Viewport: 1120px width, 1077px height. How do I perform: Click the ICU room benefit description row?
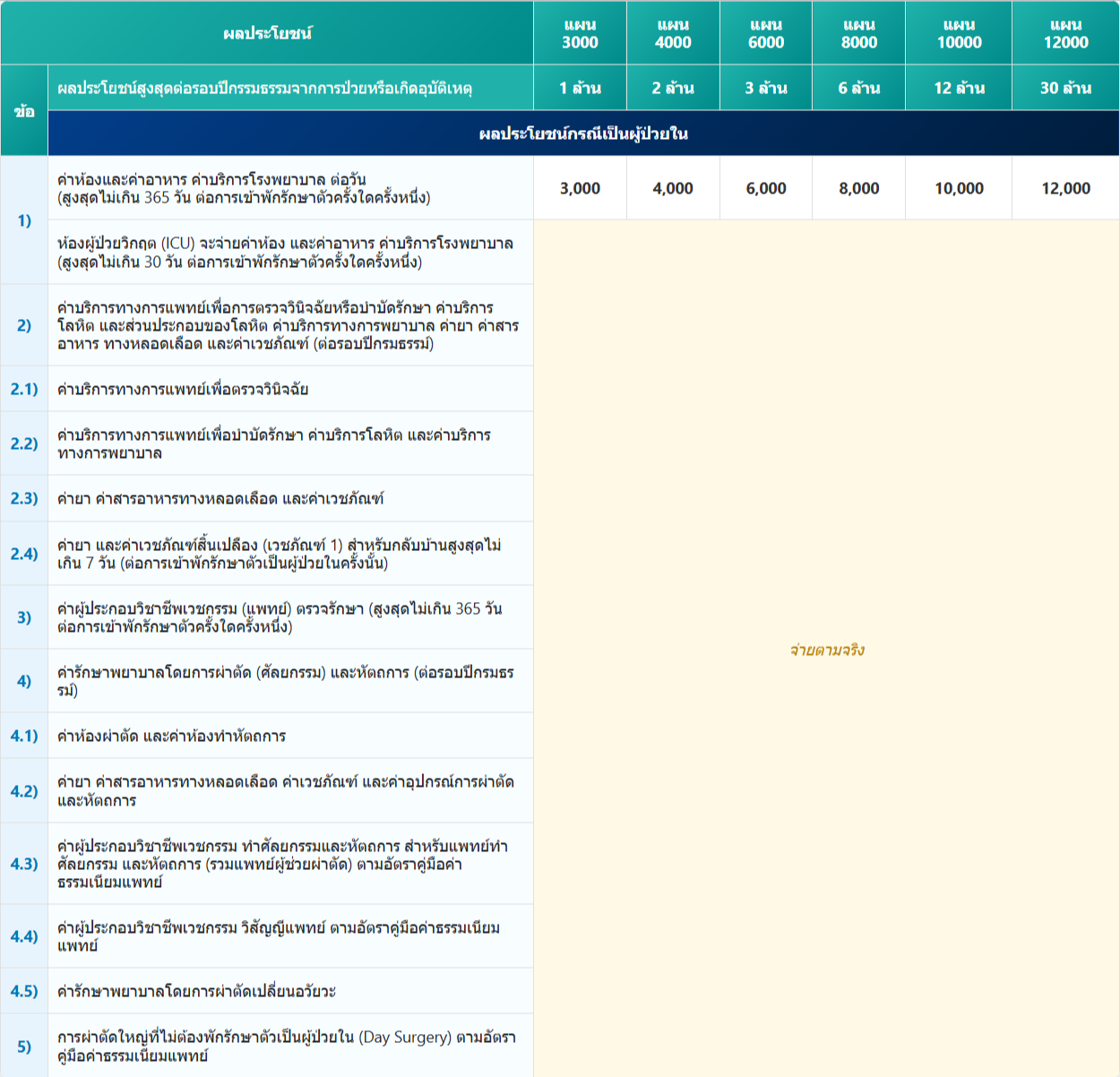285,253
